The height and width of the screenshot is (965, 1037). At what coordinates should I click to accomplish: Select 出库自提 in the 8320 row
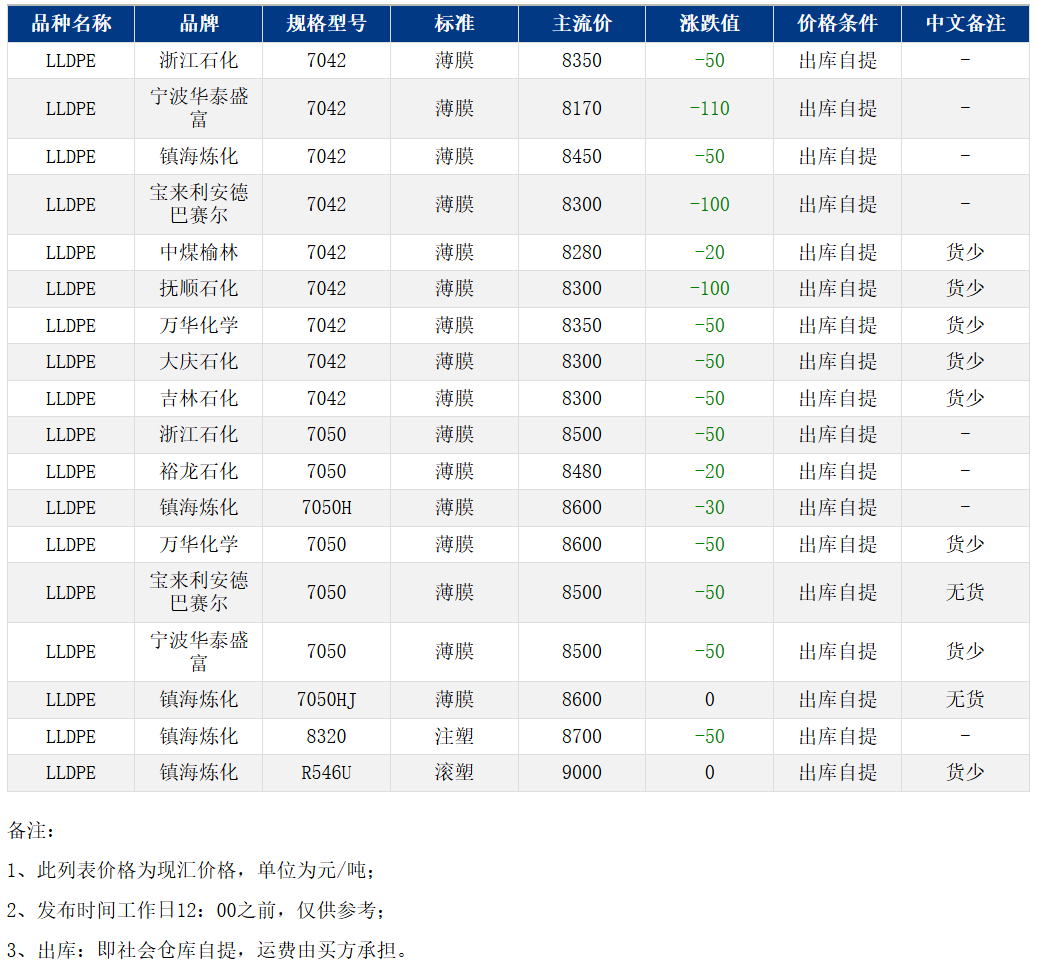point(838,737)
